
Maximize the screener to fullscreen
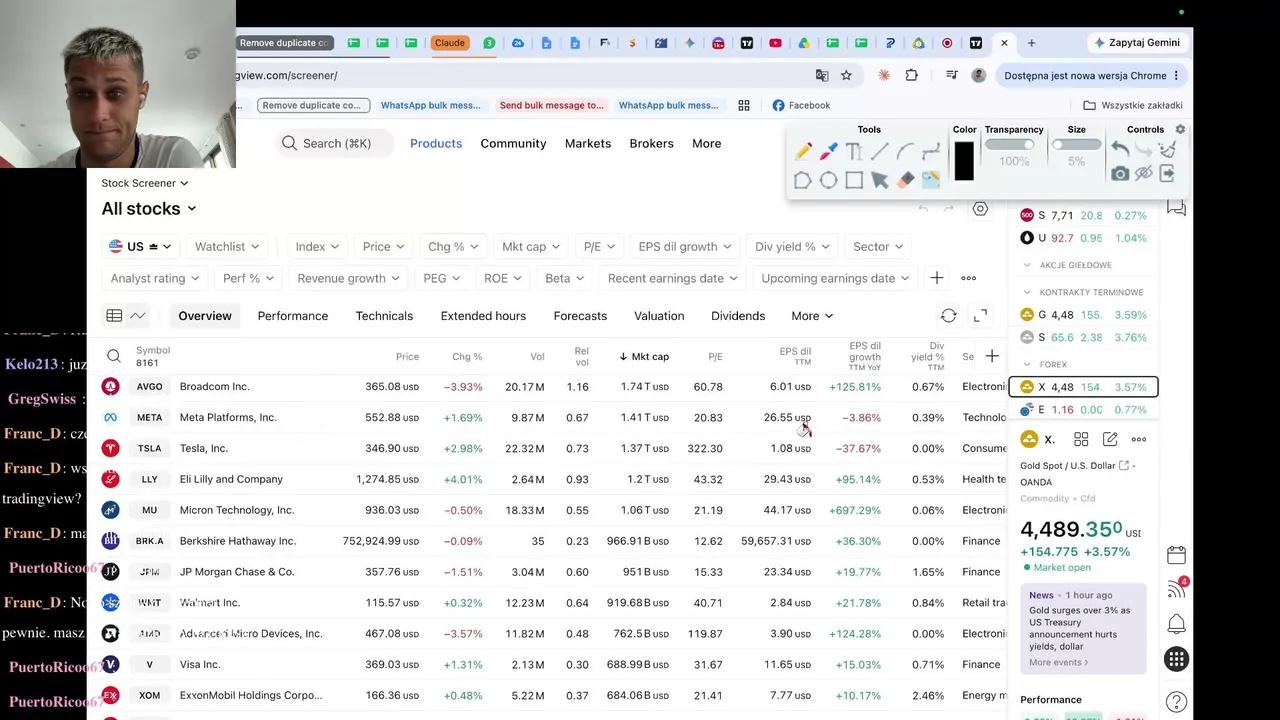click(x=981, y=316)
